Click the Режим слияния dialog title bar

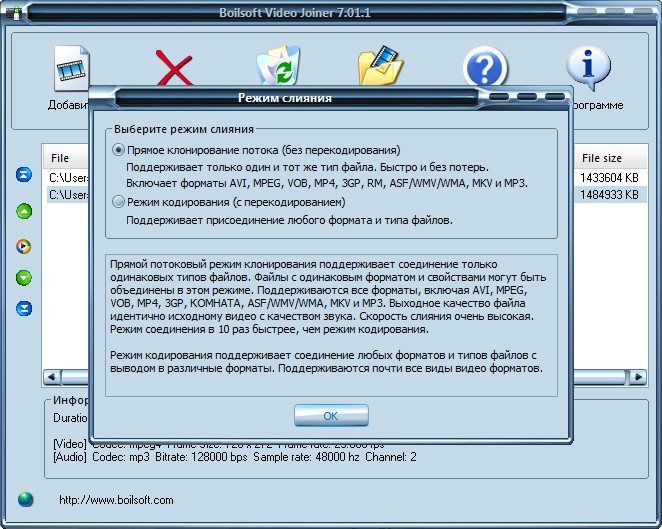[x=284, y=98]
